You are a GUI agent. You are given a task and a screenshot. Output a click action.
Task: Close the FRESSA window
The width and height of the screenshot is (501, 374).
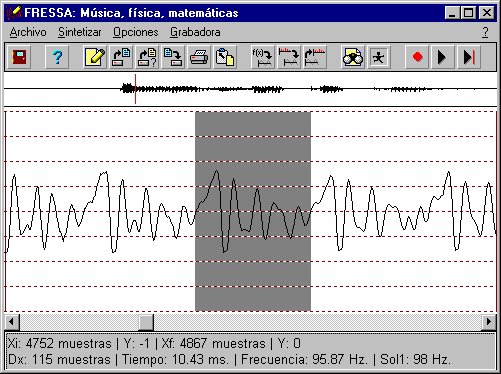click(x=487, y=13)
